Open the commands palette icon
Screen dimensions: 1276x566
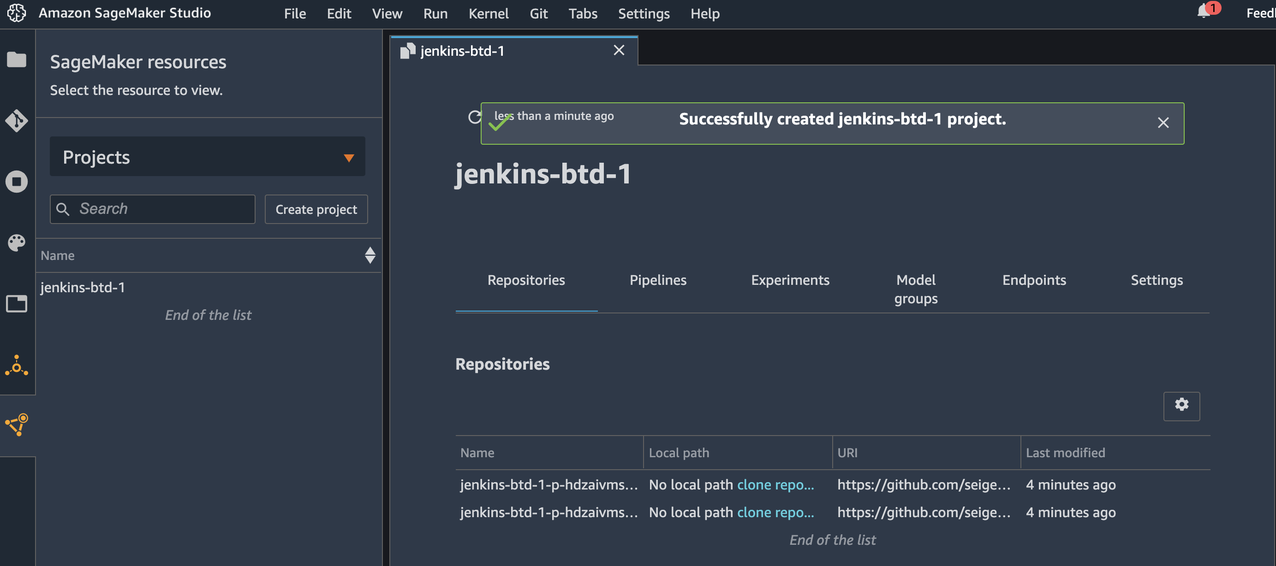point(17,243)
